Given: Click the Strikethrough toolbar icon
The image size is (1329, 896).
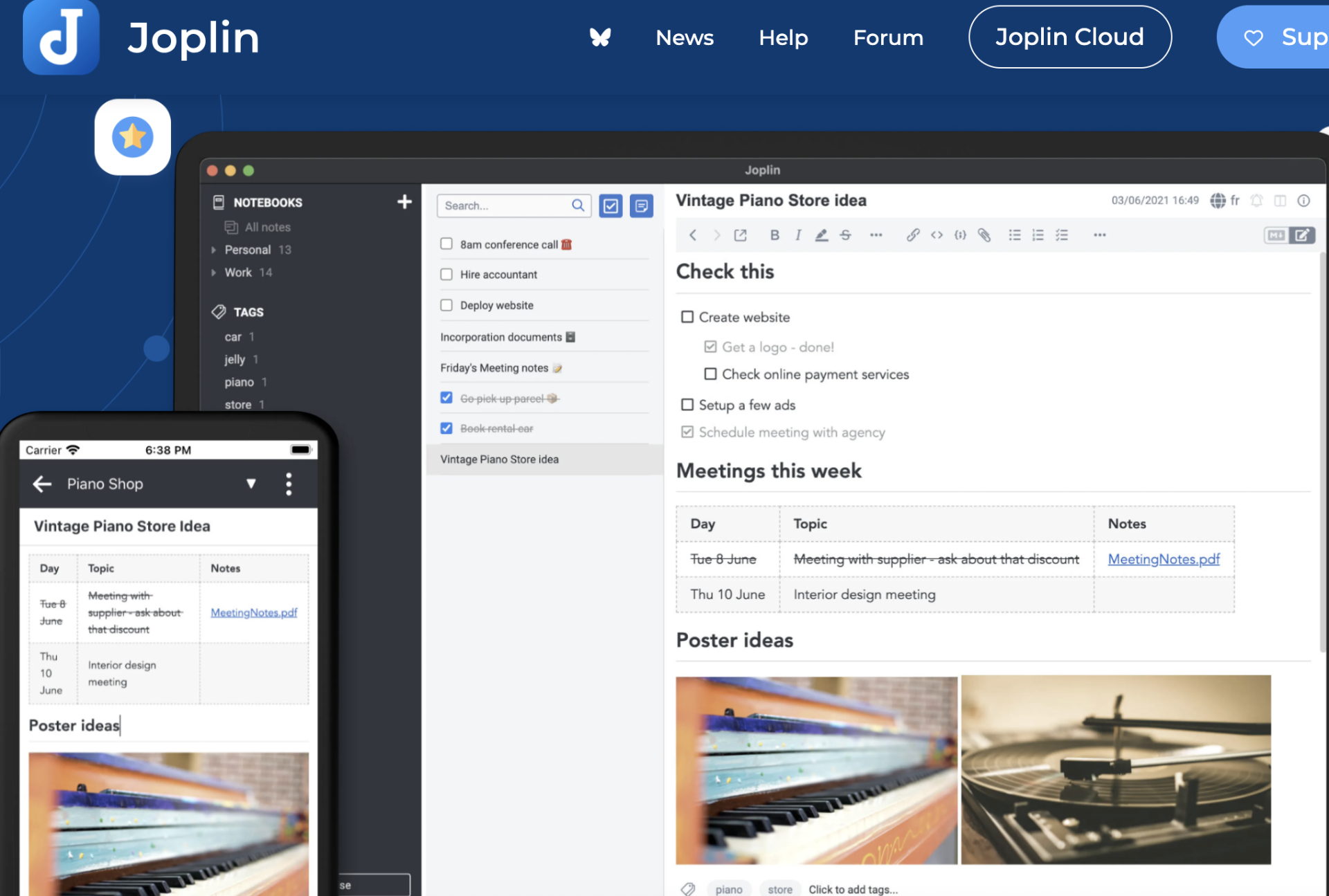Looking at the screenshot, I should pos(846,235).
